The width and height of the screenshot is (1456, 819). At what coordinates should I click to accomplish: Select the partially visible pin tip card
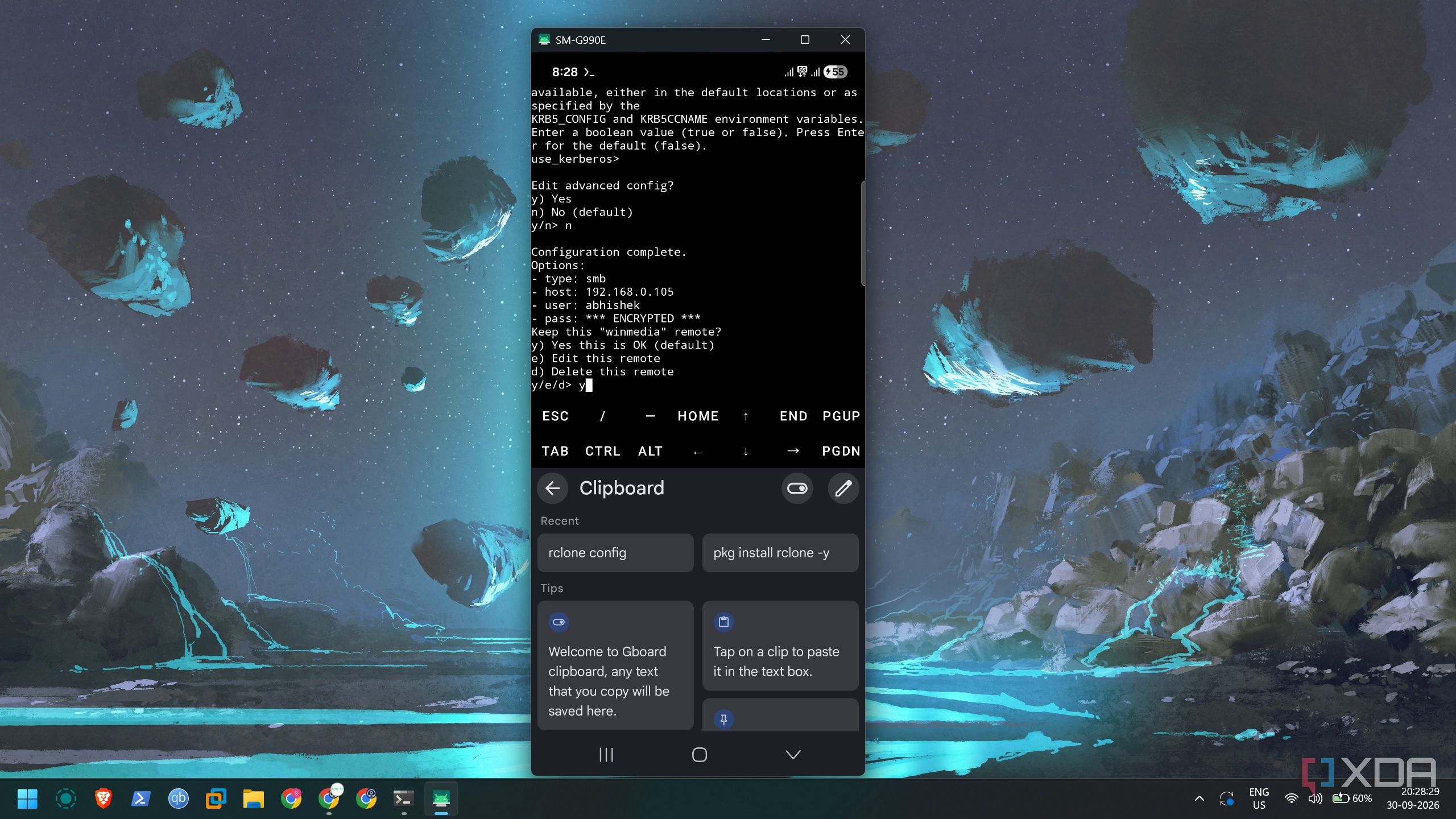coord(780,715)
